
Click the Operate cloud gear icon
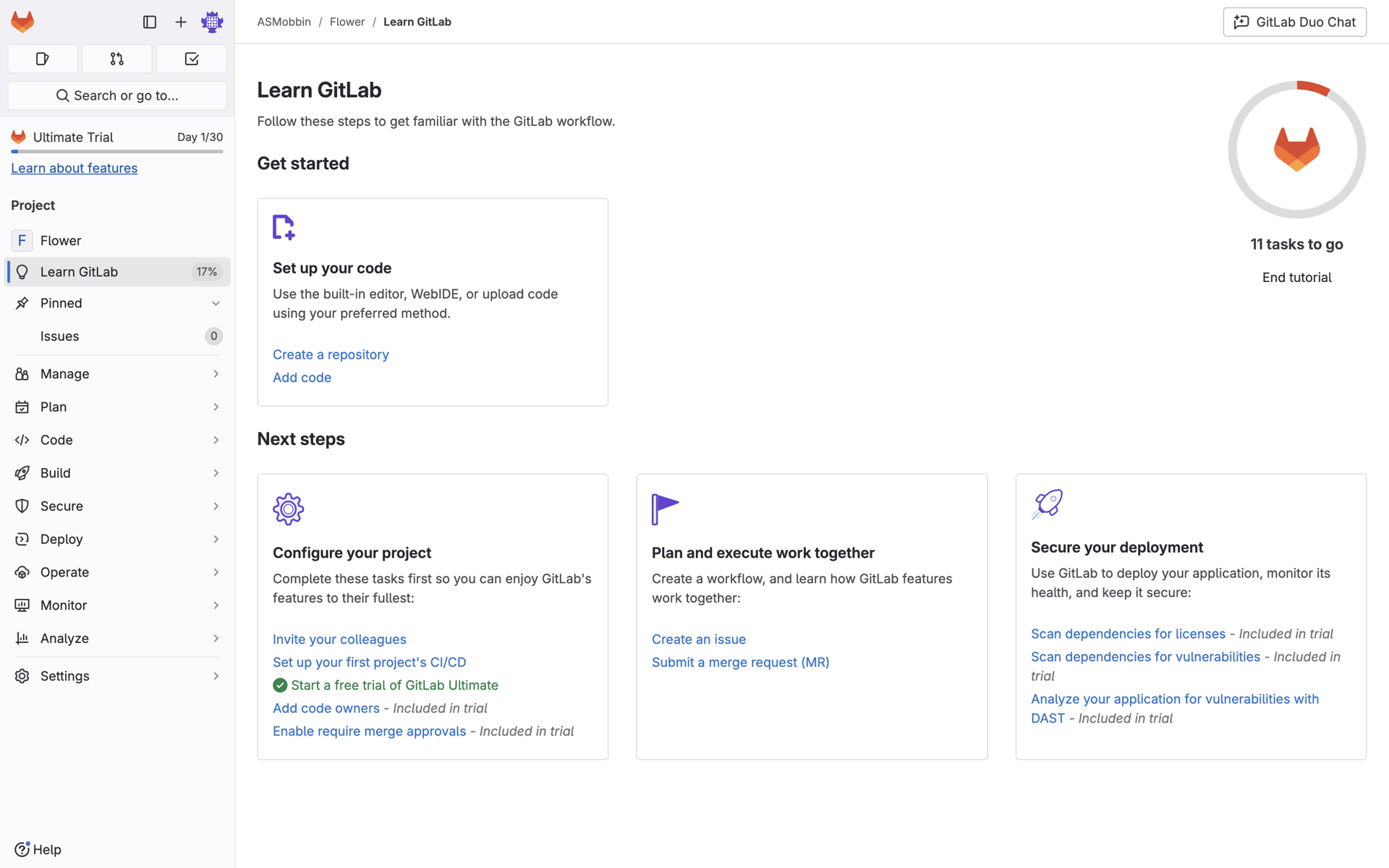pyautogui.click(x=22, y=572)
